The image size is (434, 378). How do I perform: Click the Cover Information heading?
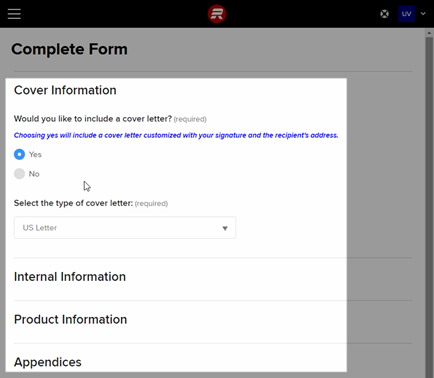[x=65, y=90]
